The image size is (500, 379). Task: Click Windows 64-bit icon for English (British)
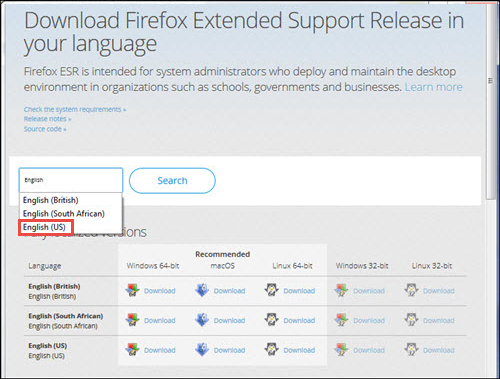point(132,290)
